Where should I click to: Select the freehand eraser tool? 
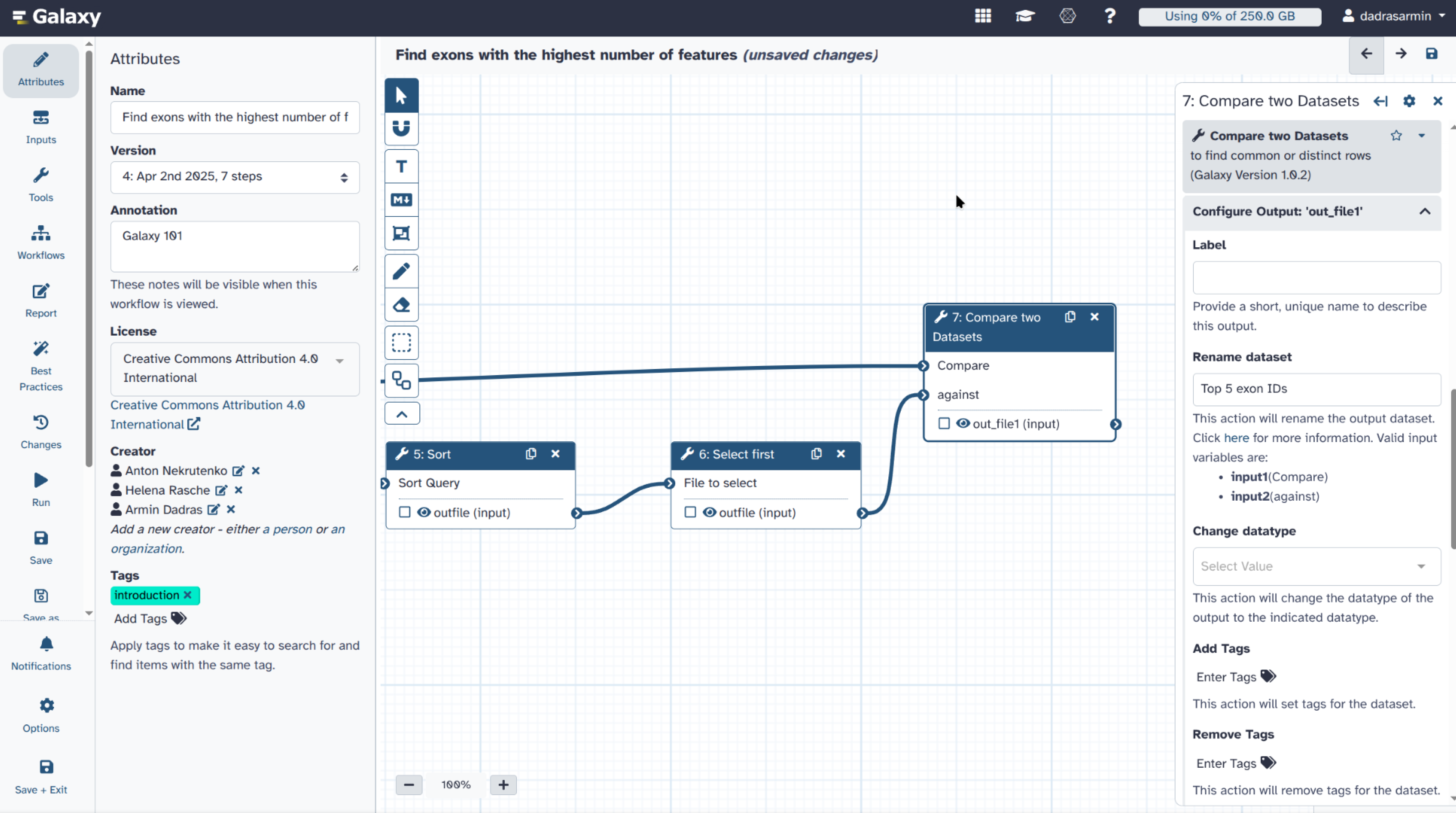[401, 304]
